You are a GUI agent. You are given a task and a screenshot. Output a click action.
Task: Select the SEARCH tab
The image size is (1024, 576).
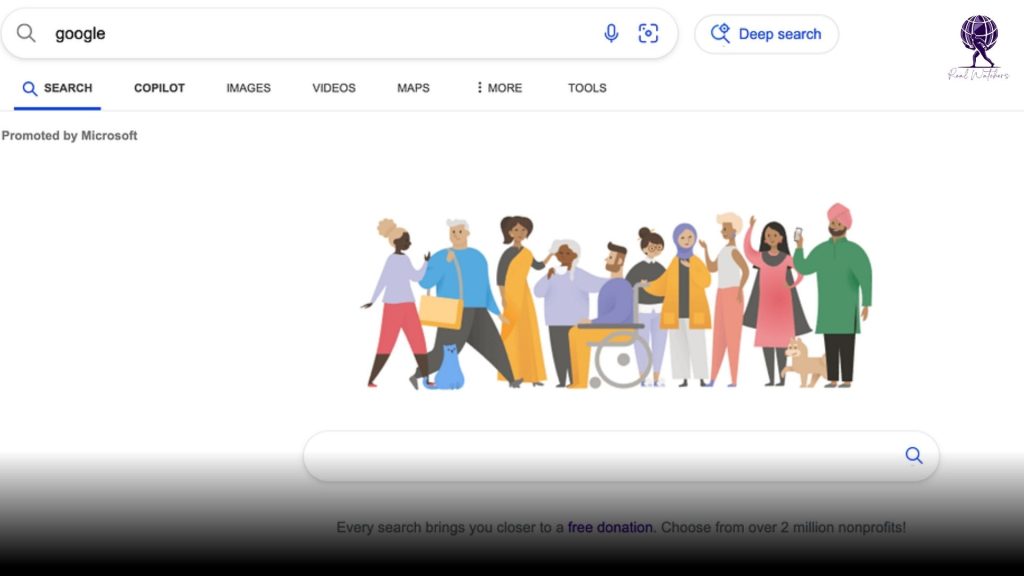[x=57, y=88]
